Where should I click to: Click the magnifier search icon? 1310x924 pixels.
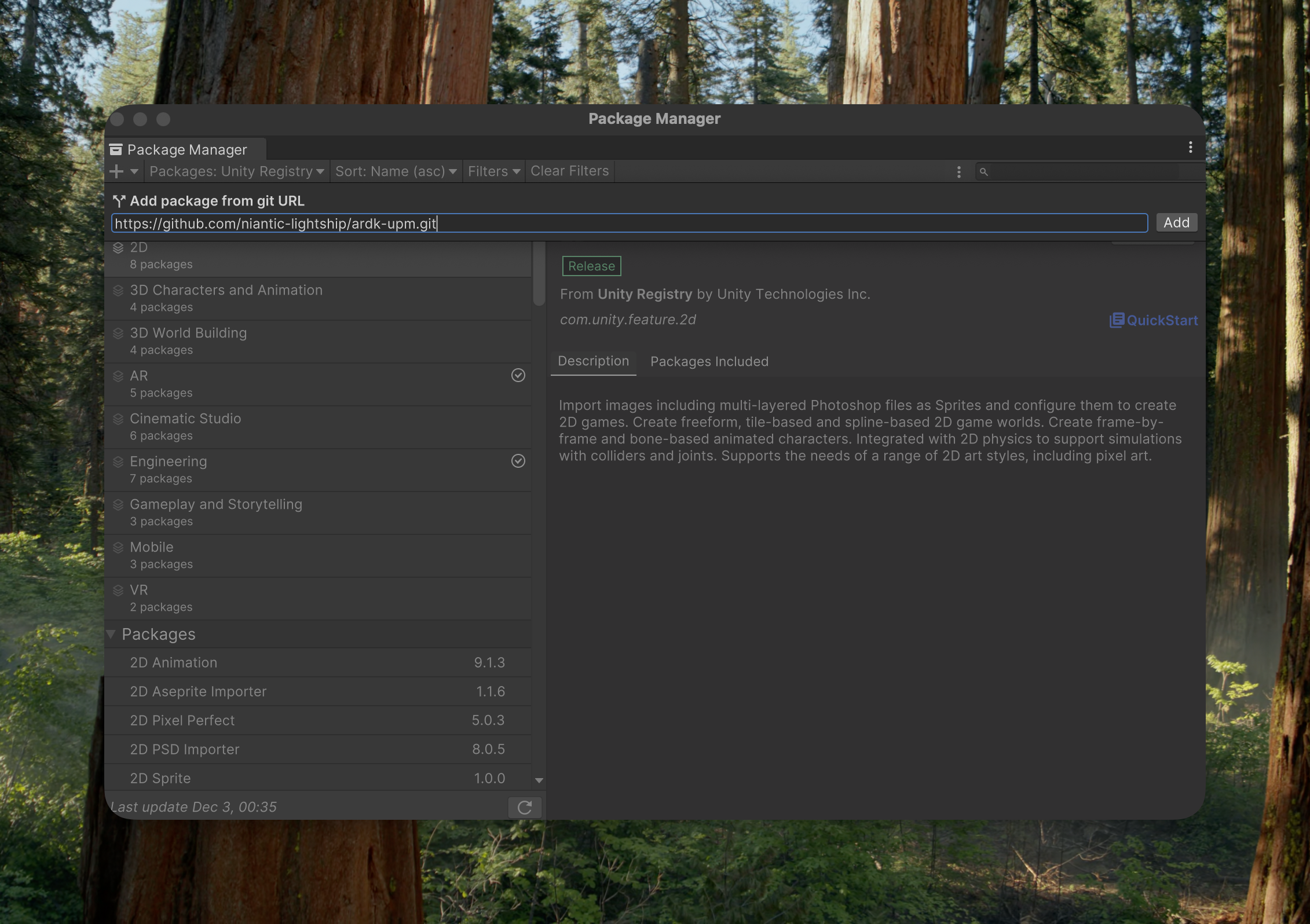[983, 172]
